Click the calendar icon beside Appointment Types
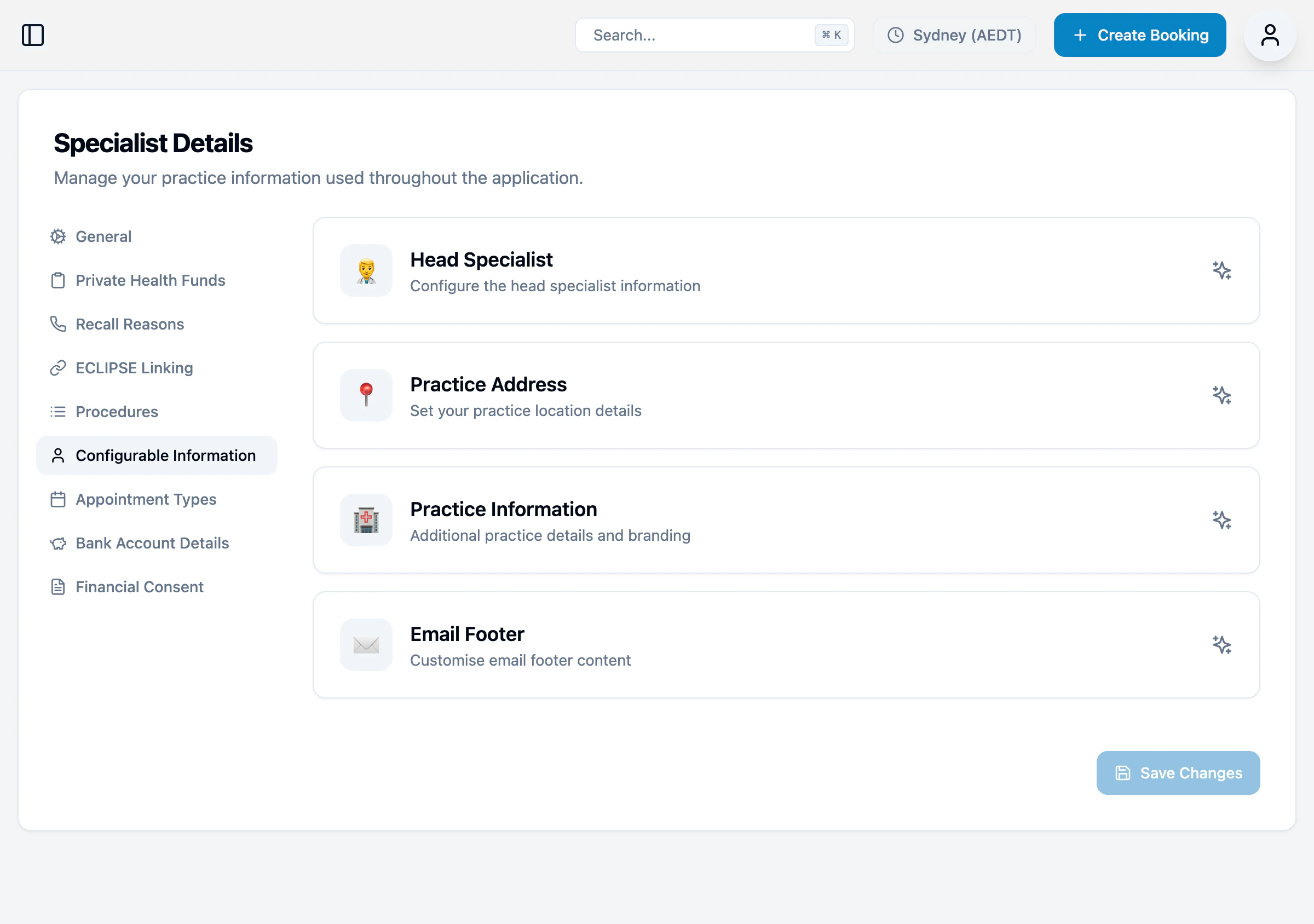 click(x=58, y=499)
